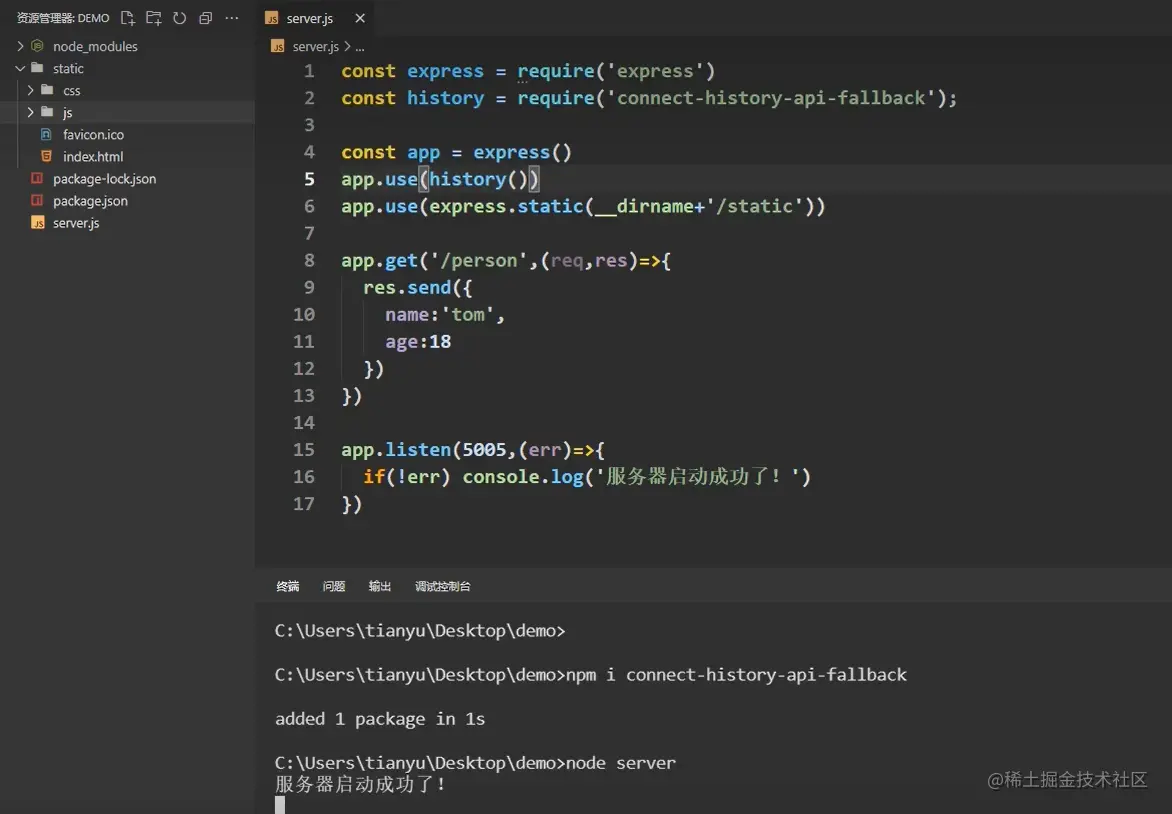Click the css folder icon
The height and width of the screenshot is (814, 1172).
pyautogui.click(x=47, y=90)
